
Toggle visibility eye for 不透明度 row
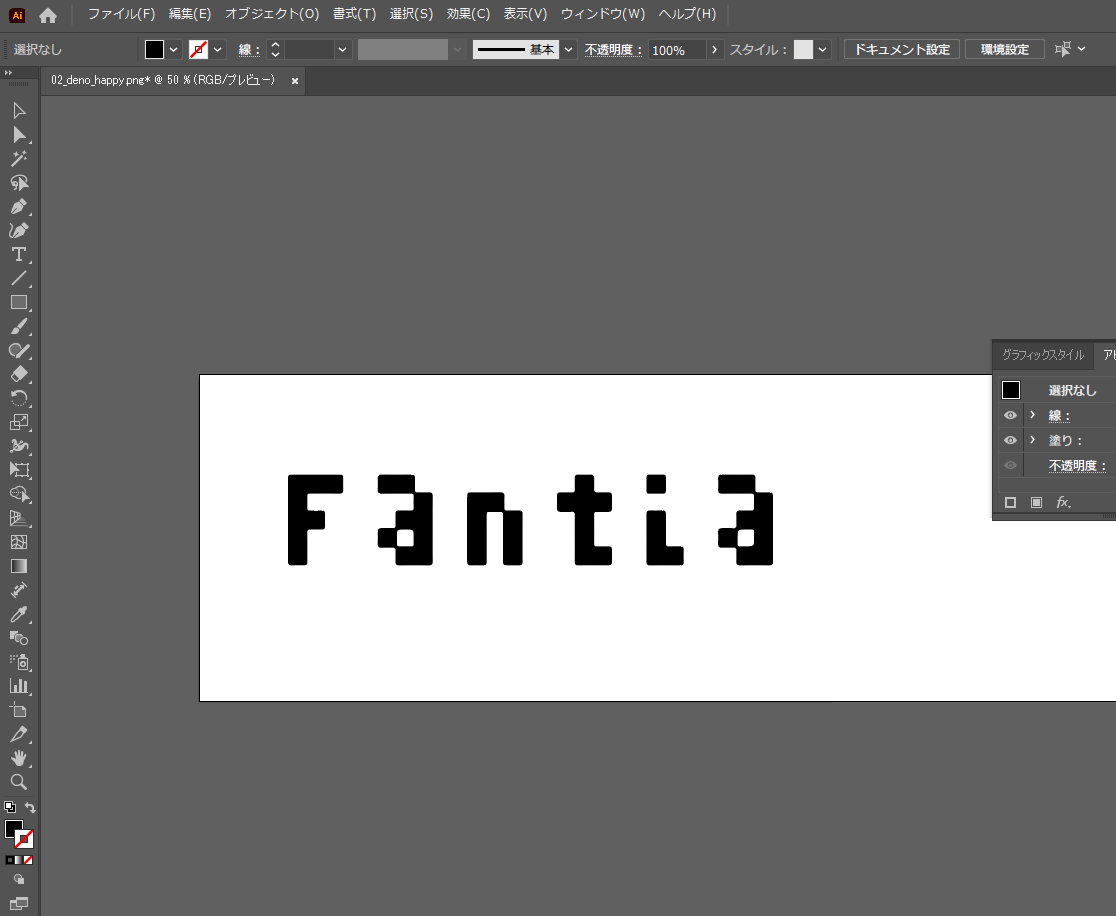[x=1010, y=465]
